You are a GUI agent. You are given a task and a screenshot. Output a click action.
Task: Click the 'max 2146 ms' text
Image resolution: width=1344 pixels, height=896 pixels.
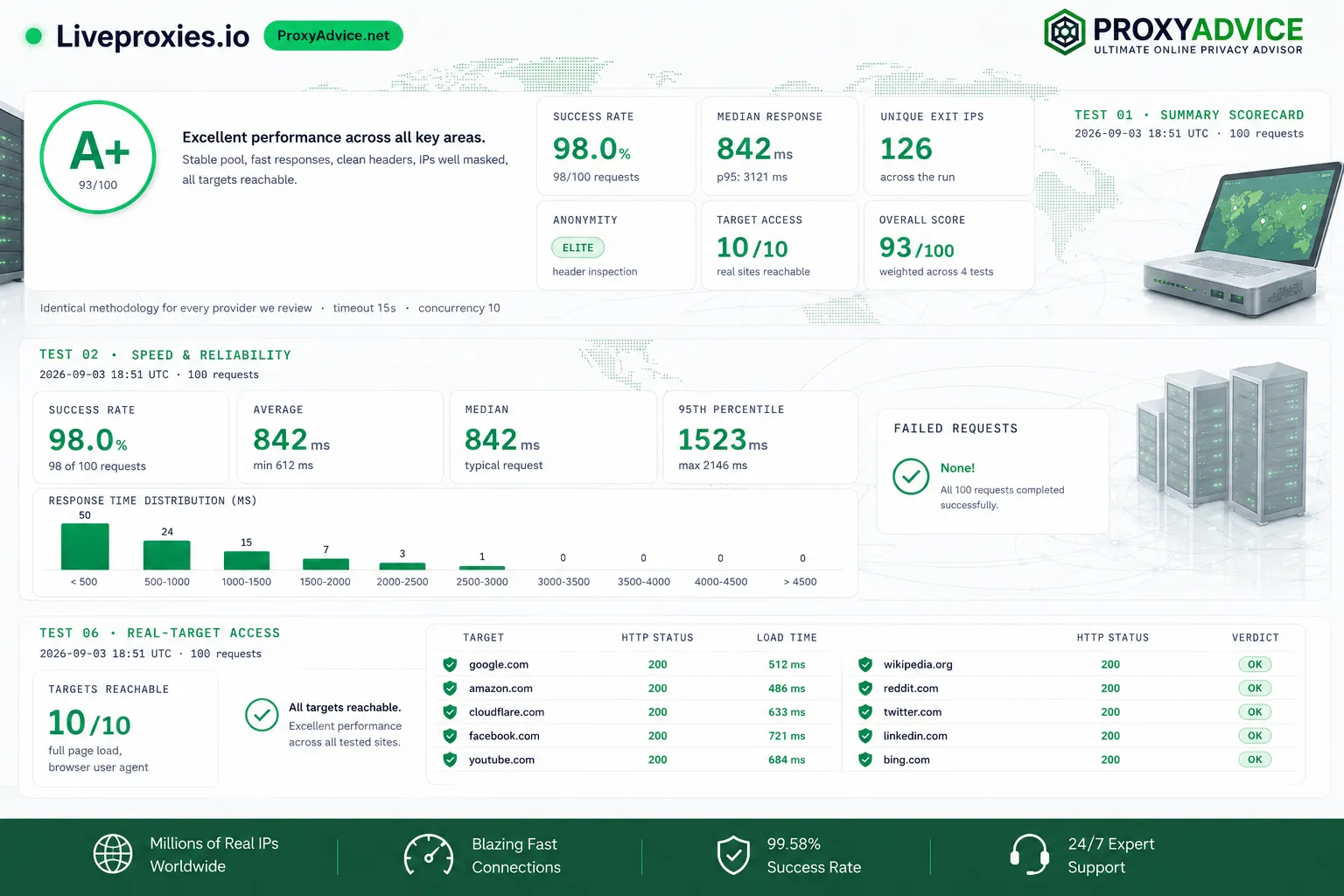712,465
